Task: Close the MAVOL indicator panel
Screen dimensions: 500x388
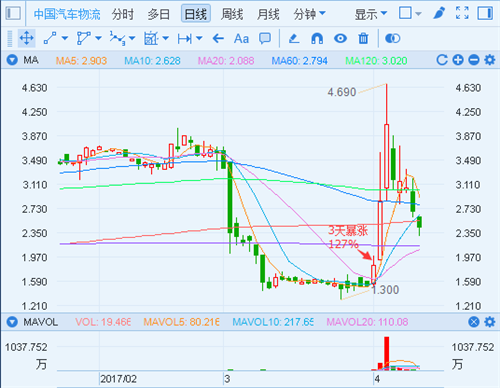Action: pyautogui.click(x=474, y=322)
